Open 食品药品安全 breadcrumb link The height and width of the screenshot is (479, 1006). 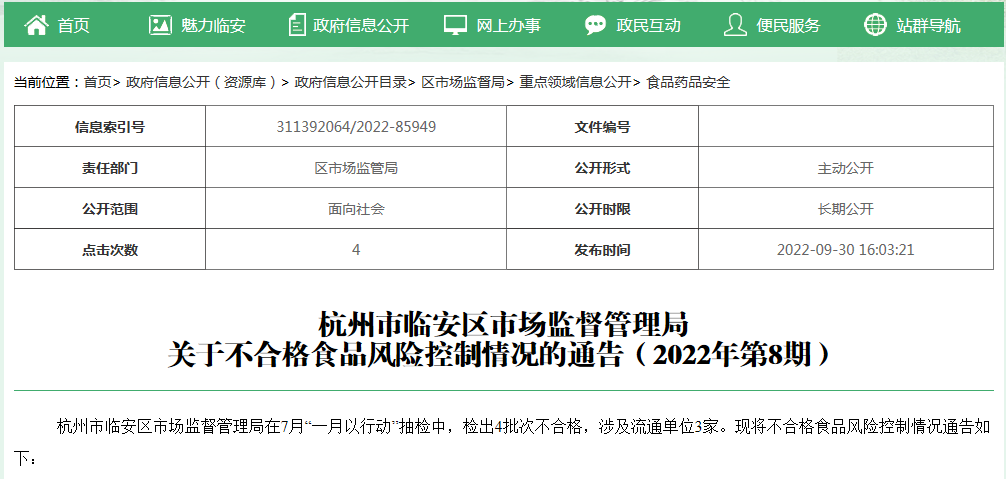click(x=688, y=82)
